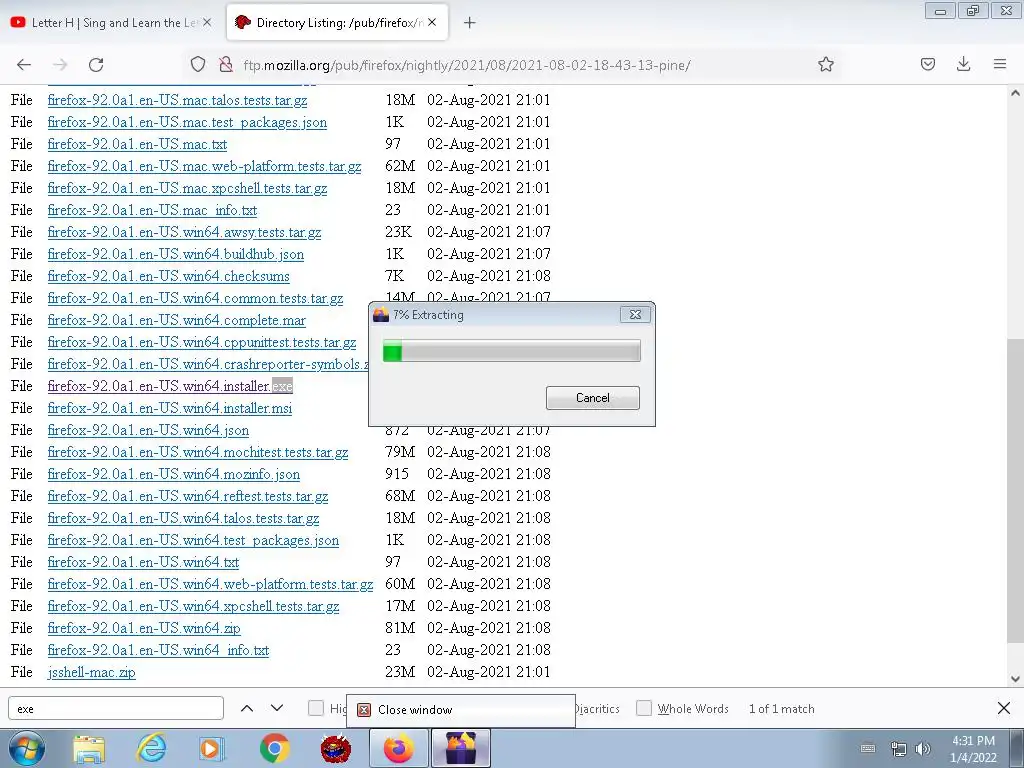
Task: Open firefox-92.0a1.en-US.win64.installer.msi link
Action: 170,408
